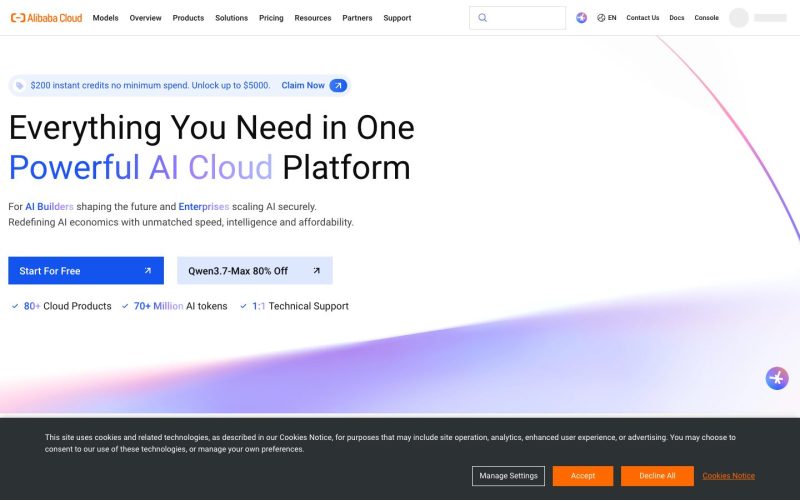Click the account name placeholder beside the avatar
The image size is (800, 500).
[770, 18]
